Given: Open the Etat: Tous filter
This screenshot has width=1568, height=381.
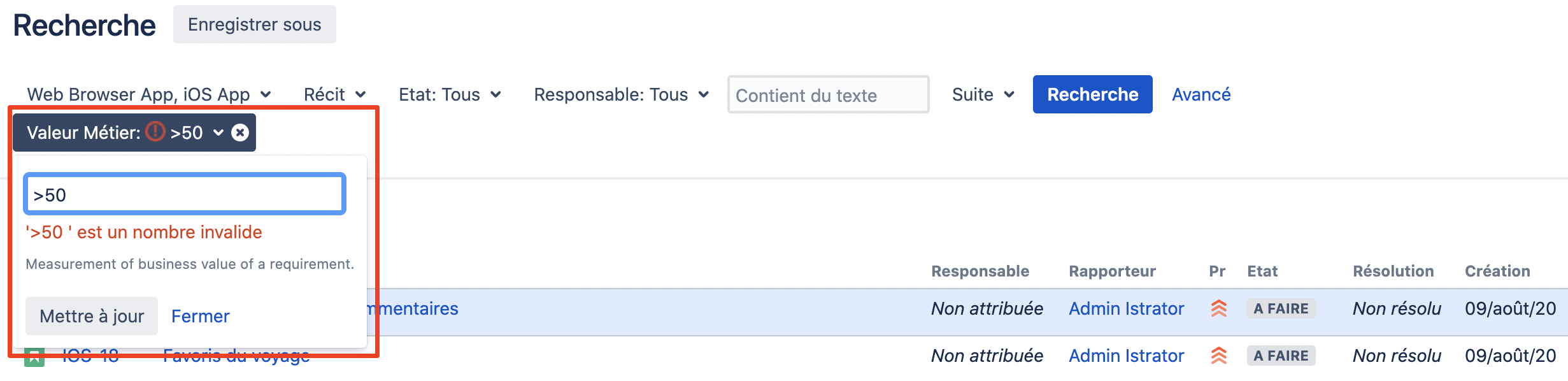Looking at the screenshot, I should point(450,95).
